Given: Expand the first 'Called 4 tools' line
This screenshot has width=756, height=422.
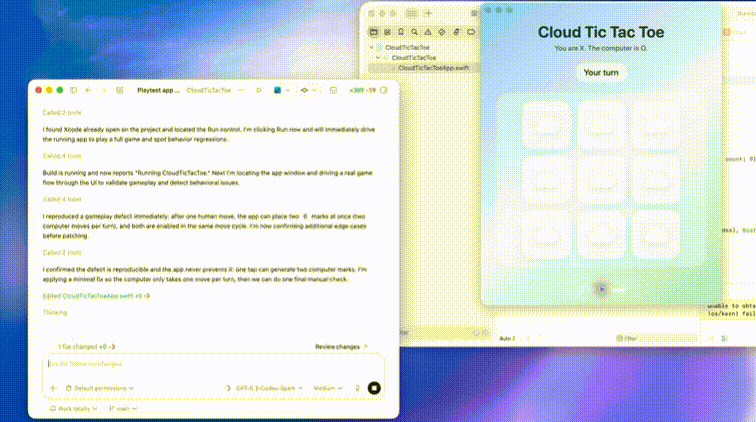Looking at the screenshot, I should point(62,156).
